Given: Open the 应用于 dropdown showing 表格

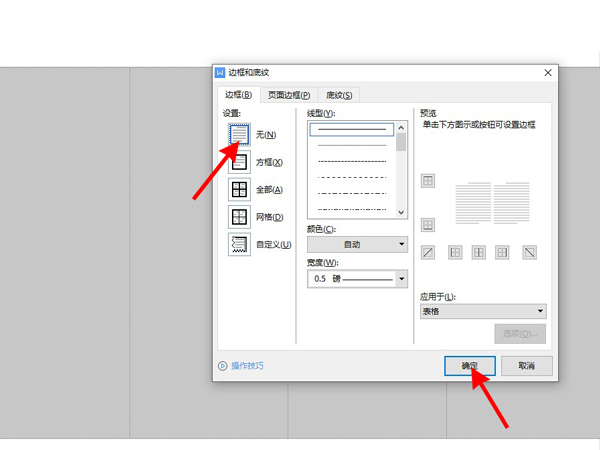Looking at the screenshot, I should point(483,312).
